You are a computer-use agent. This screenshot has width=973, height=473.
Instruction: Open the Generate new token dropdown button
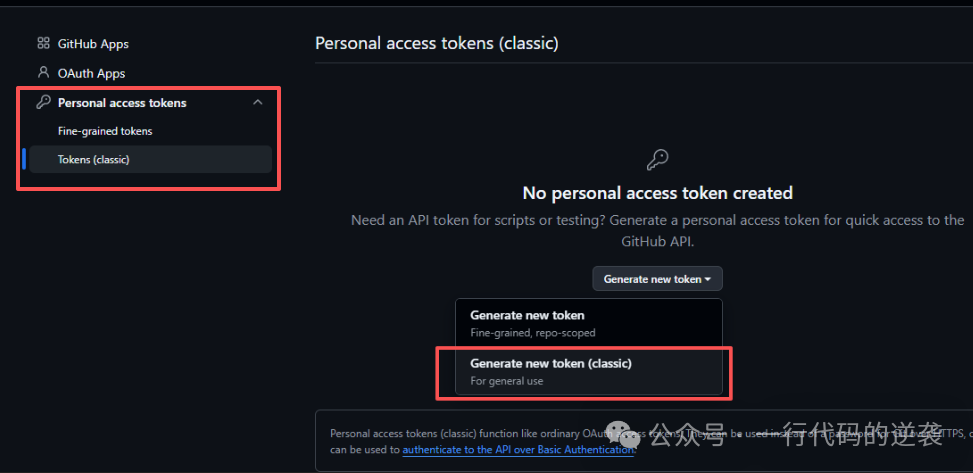pos(657,279)
